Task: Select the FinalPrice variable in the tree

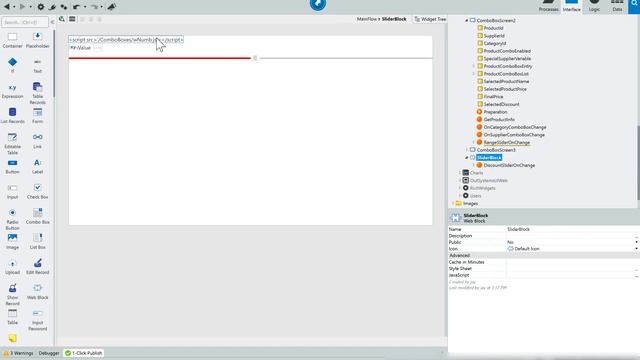Action: (x=493, y=97)
